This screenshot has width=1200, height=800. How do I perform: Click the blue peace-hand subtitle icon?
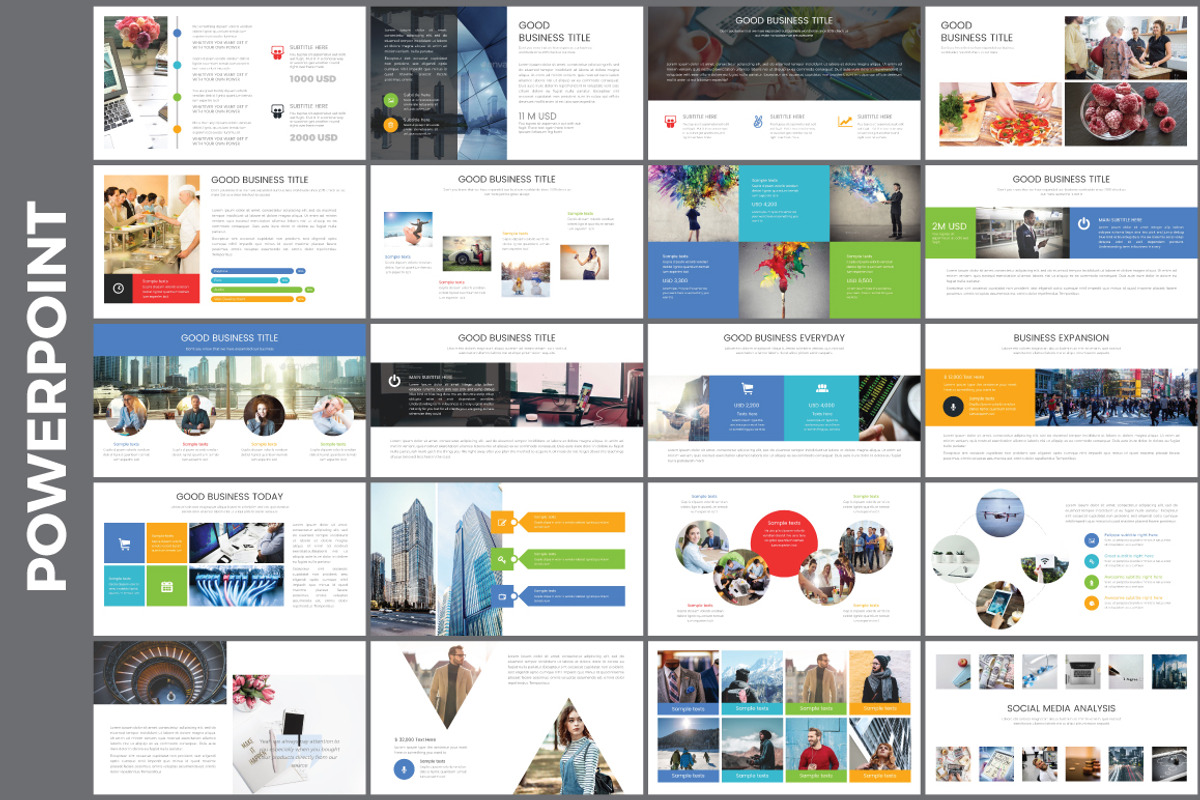(x=759, y=121)
